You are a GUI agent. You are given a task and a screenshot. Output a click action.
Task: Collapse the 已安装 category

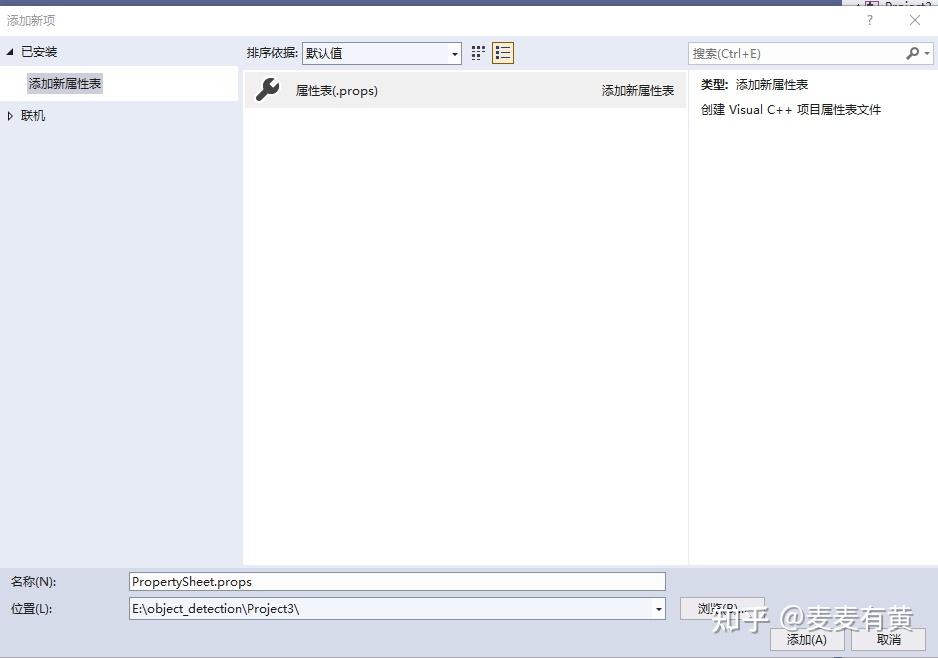click(9, 51)
